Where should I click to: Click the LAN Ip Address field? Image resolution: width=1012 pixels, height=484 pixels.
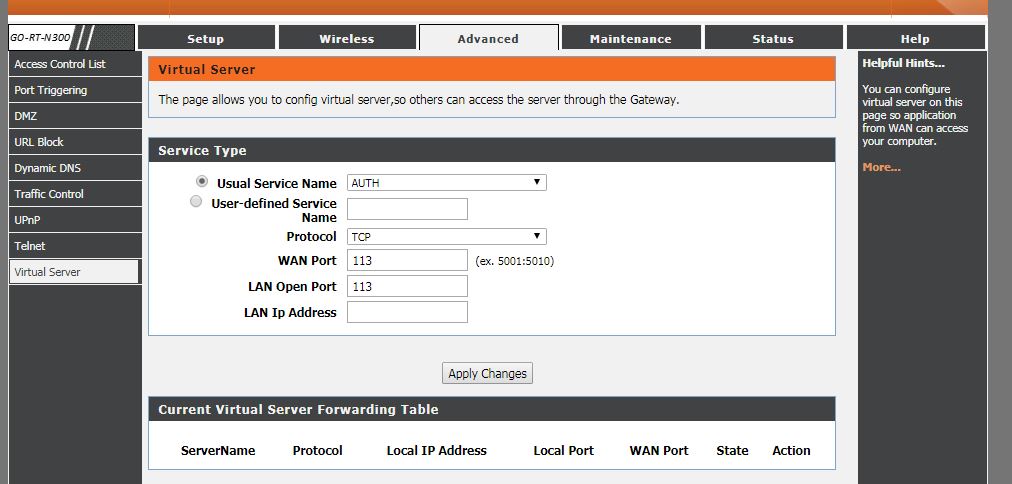(407, 312)
